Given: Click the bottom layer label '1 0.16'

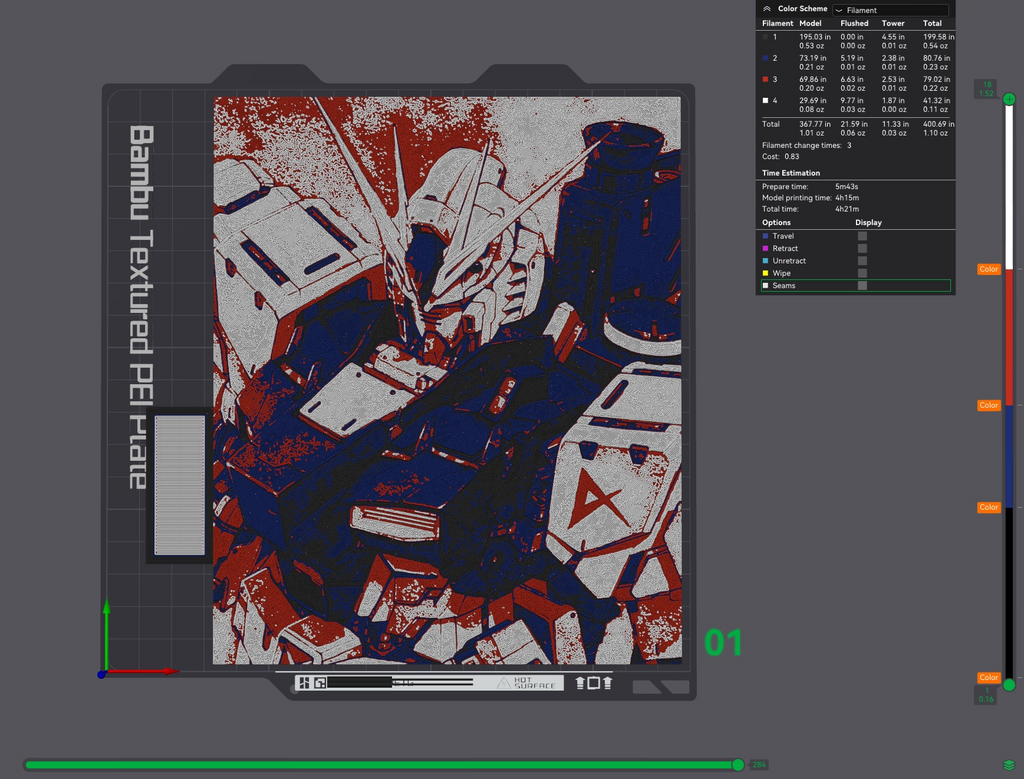Looking at the screenshot, I should 986,695.
